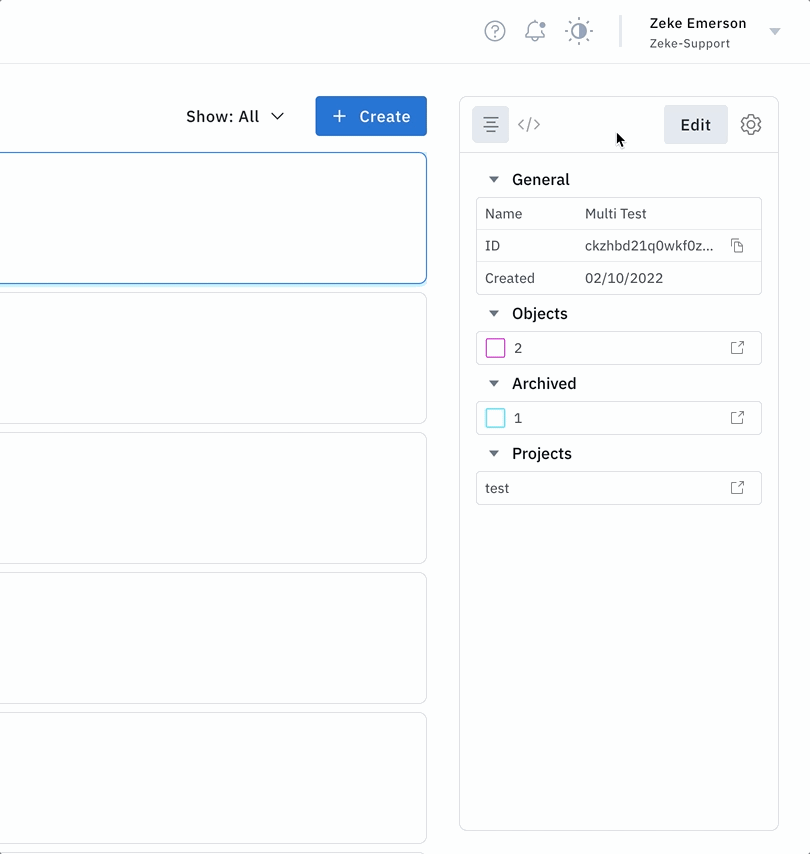Collapse the Projects section
Screen dimensions: 810x854
tap(494, 453)
